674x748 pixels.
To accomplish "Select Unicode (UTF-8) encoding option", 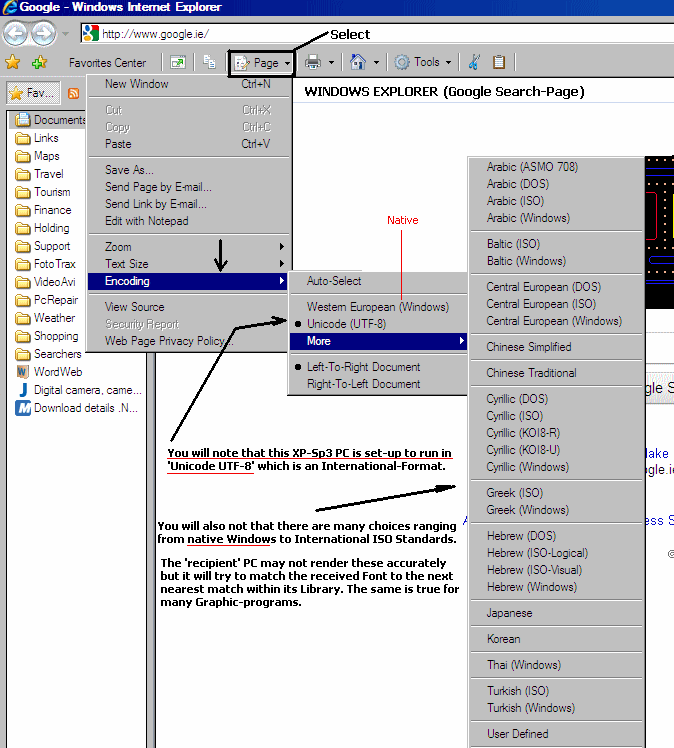I will pos(348,324).
